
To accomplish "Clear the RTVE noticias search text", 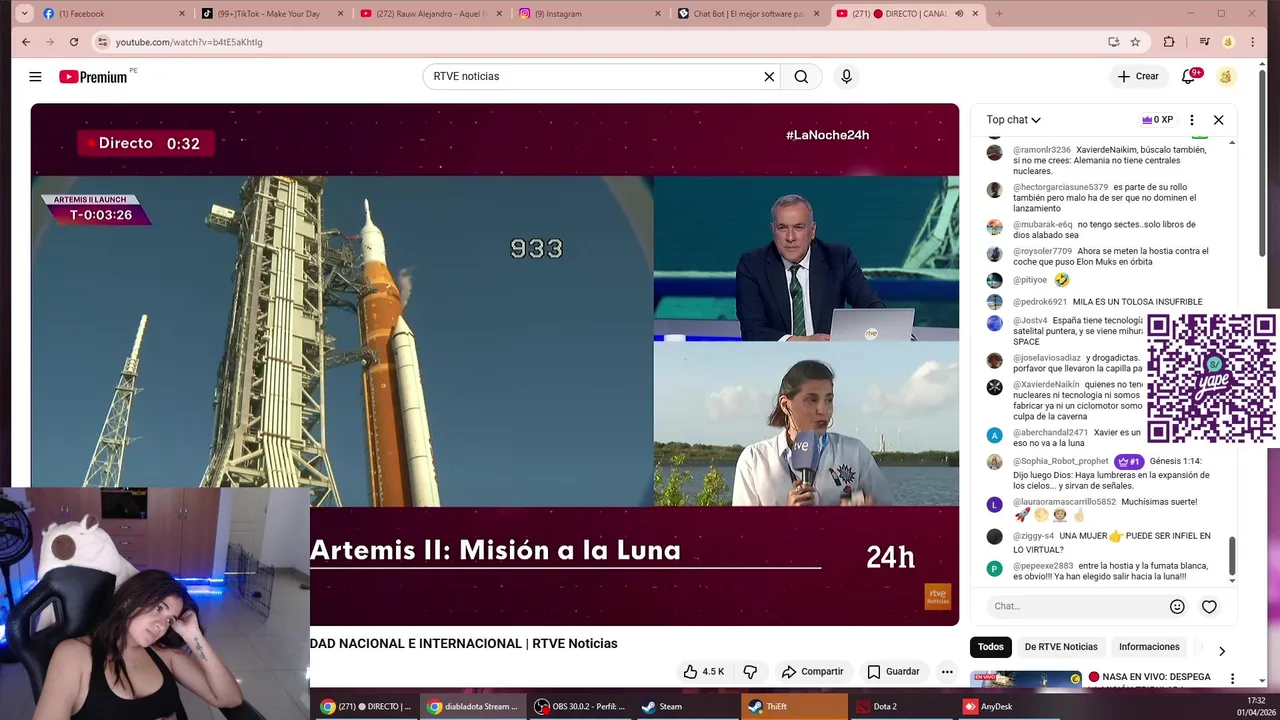I will (x=769, y=77).
